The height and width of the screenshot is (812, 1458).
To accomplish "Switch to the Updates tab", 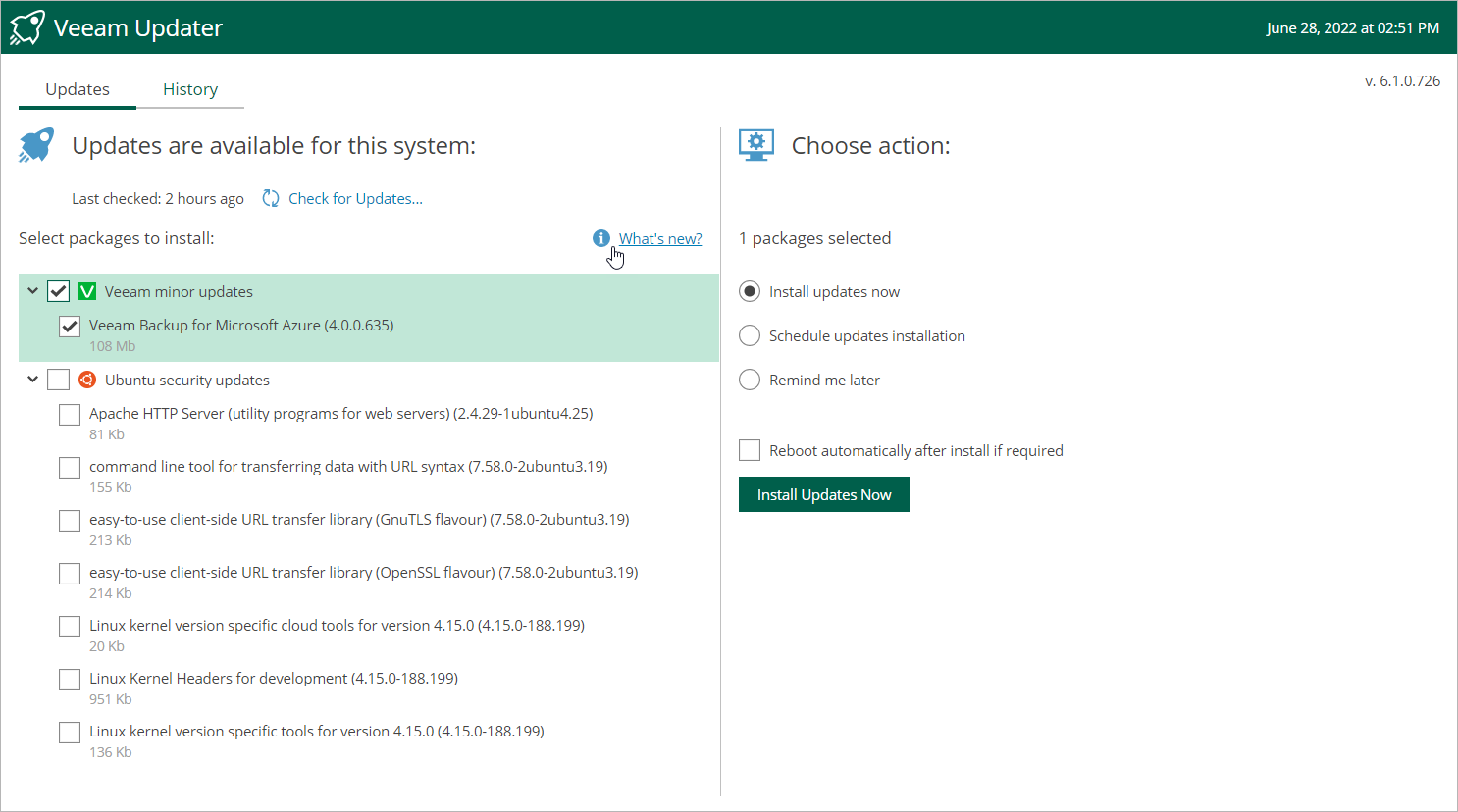I will (78, 89).
